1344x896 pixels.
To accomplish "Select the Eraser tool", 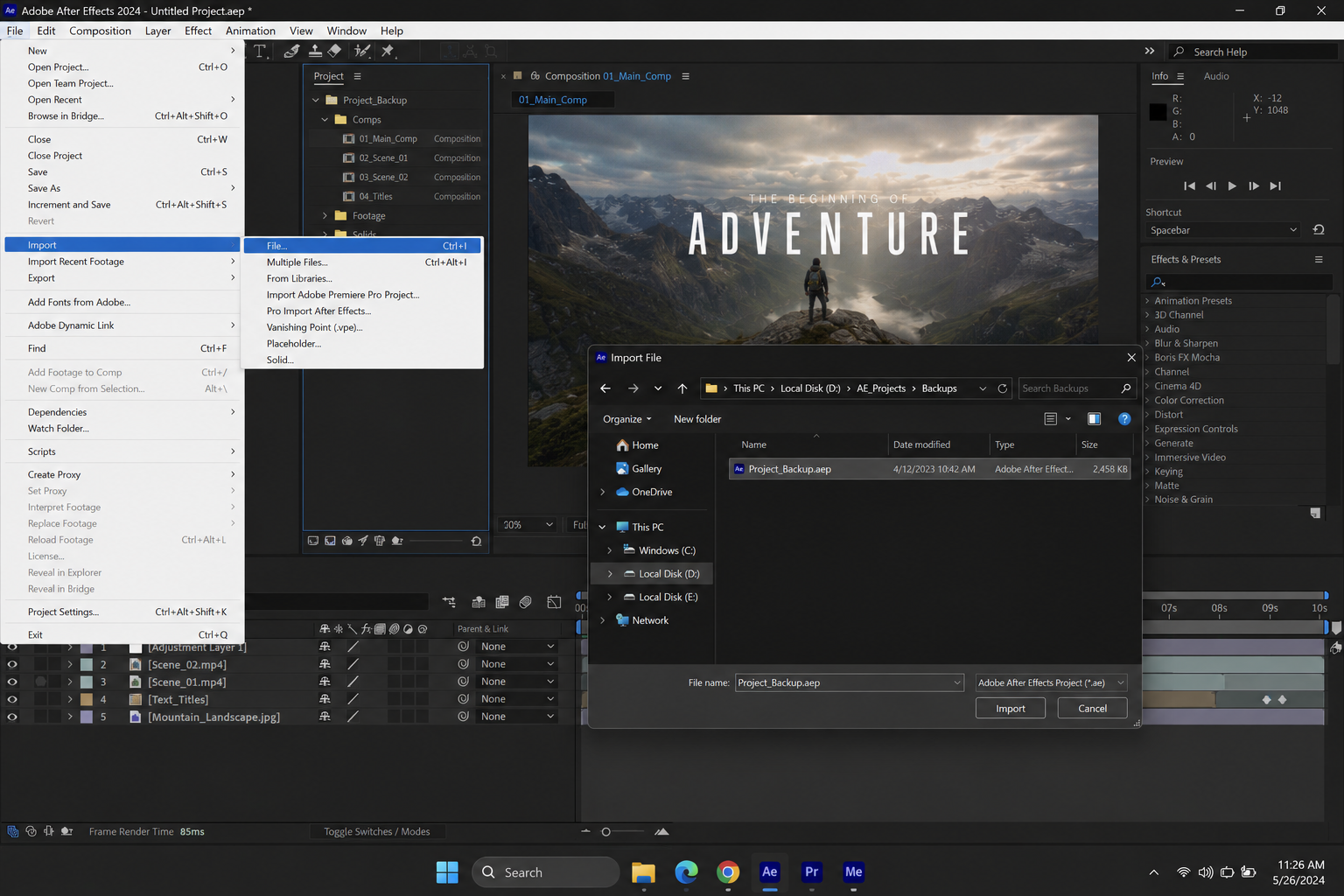I will pos(335,52).
